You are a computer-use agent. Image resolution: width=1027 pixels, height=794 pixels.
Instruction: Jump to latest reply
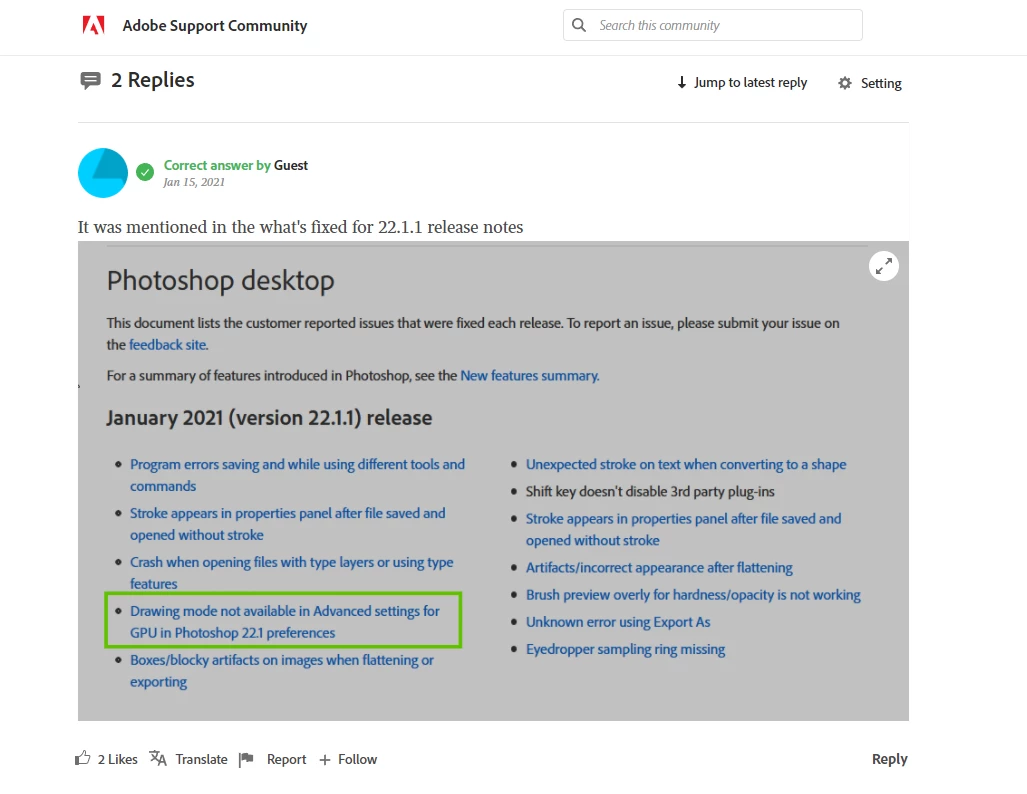point(750,83)
